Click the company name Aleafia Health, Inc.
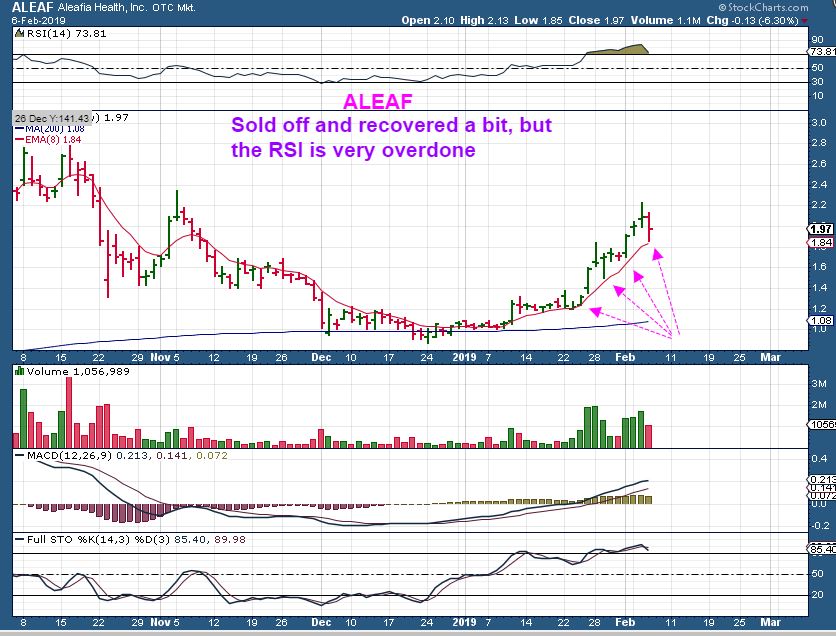 [102, 8]
